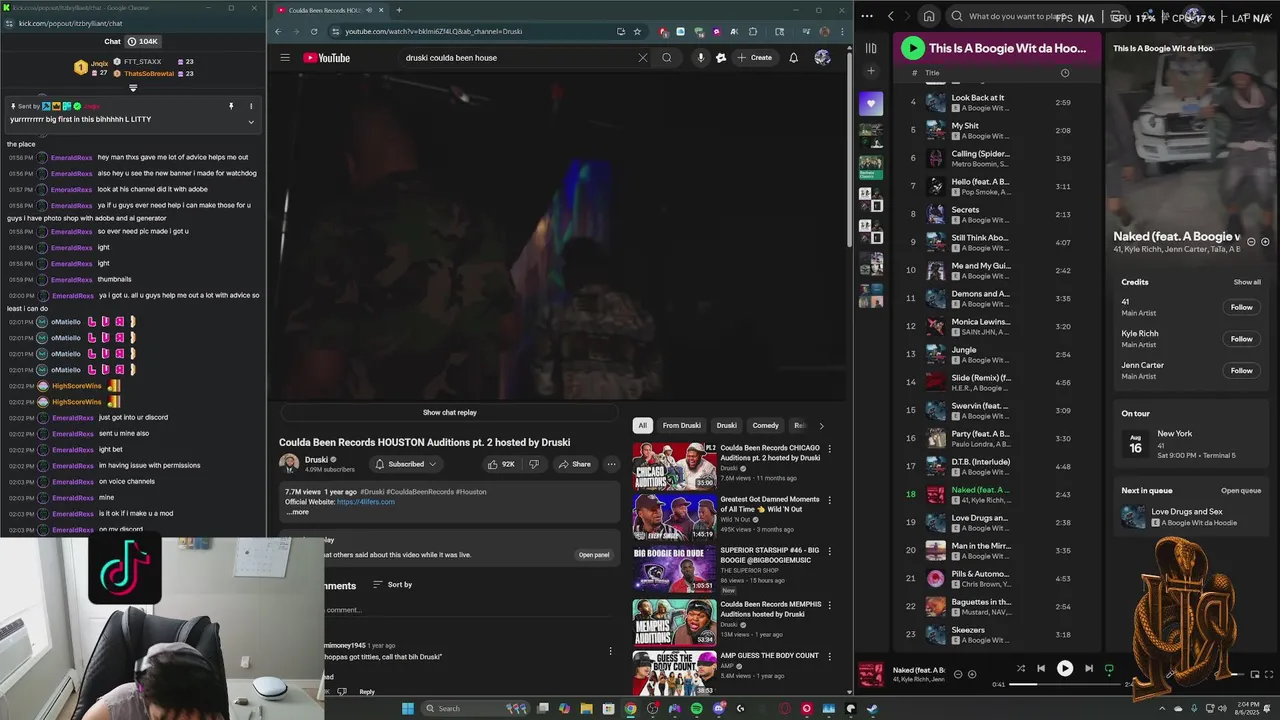Click the Open panel button

point(593,555)
